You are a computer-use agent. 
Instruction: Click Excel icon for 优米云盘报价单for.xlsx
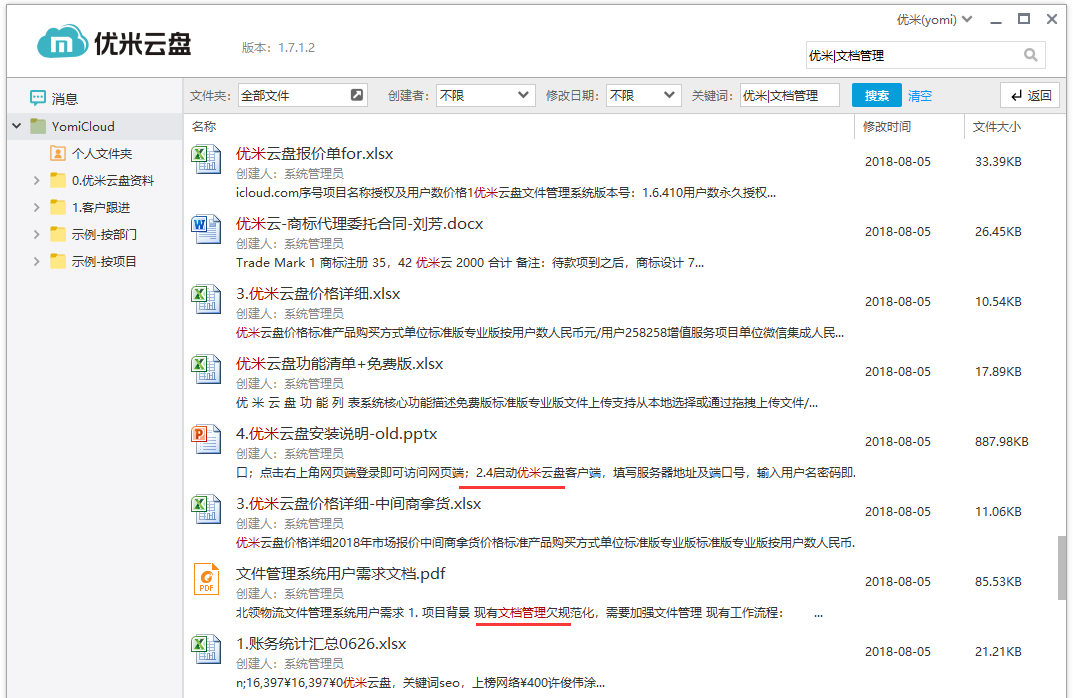[206, 159]
